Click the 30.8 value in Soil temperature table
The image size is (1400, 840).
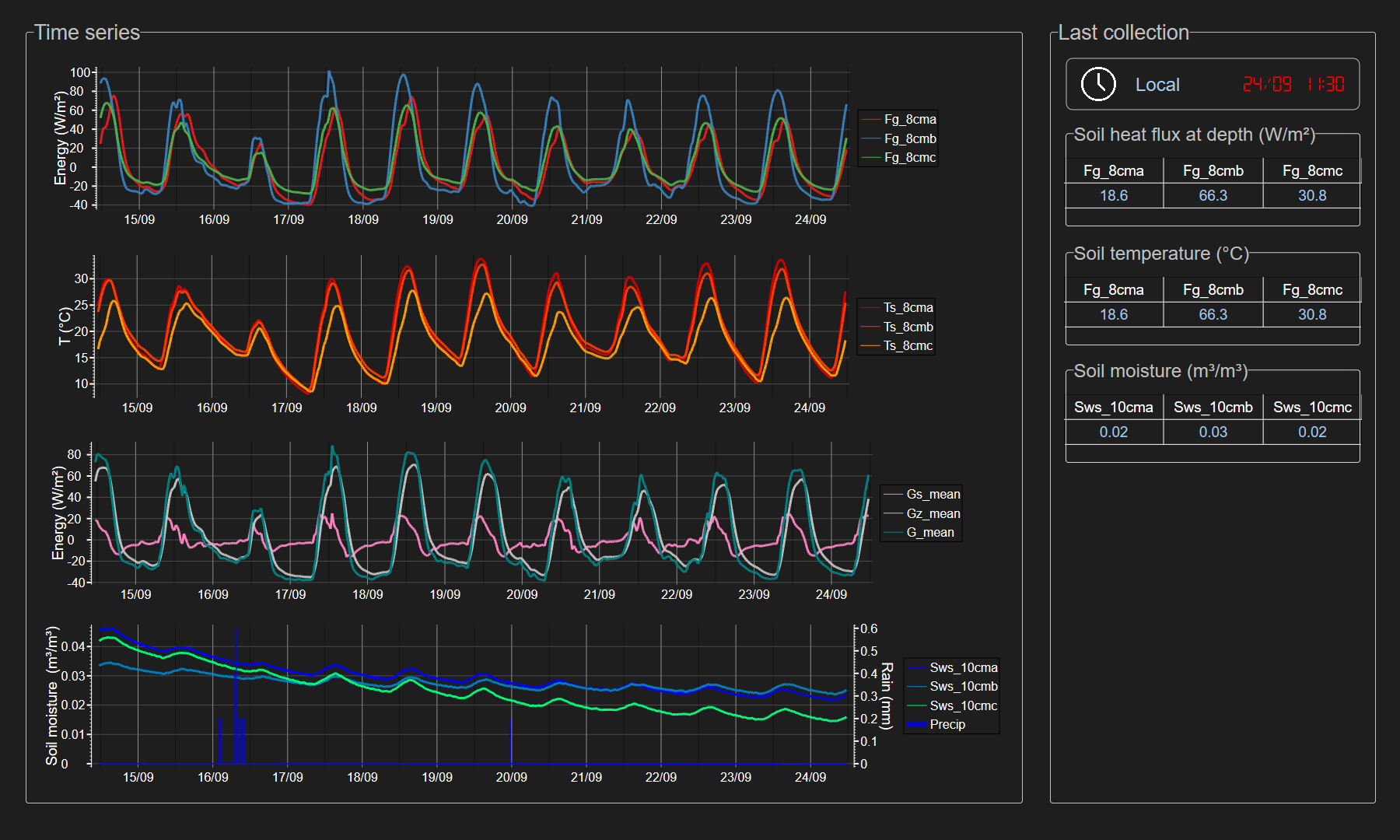click(x=1311, y=315)
